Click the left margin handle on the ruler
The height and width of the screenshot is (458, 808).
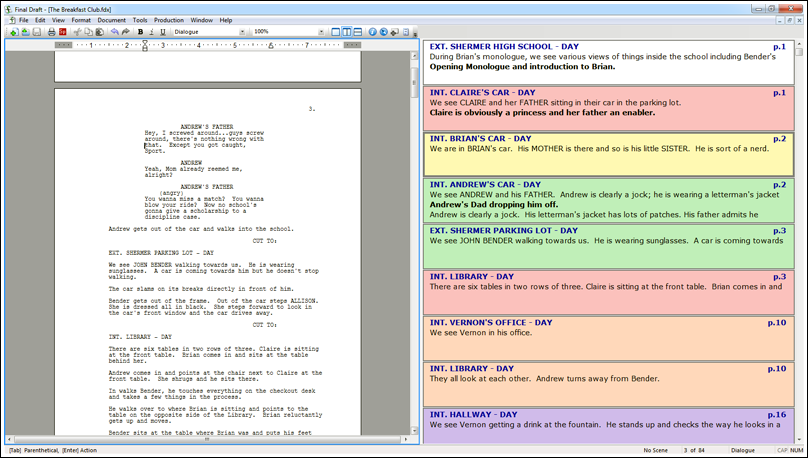click(63, 45)
